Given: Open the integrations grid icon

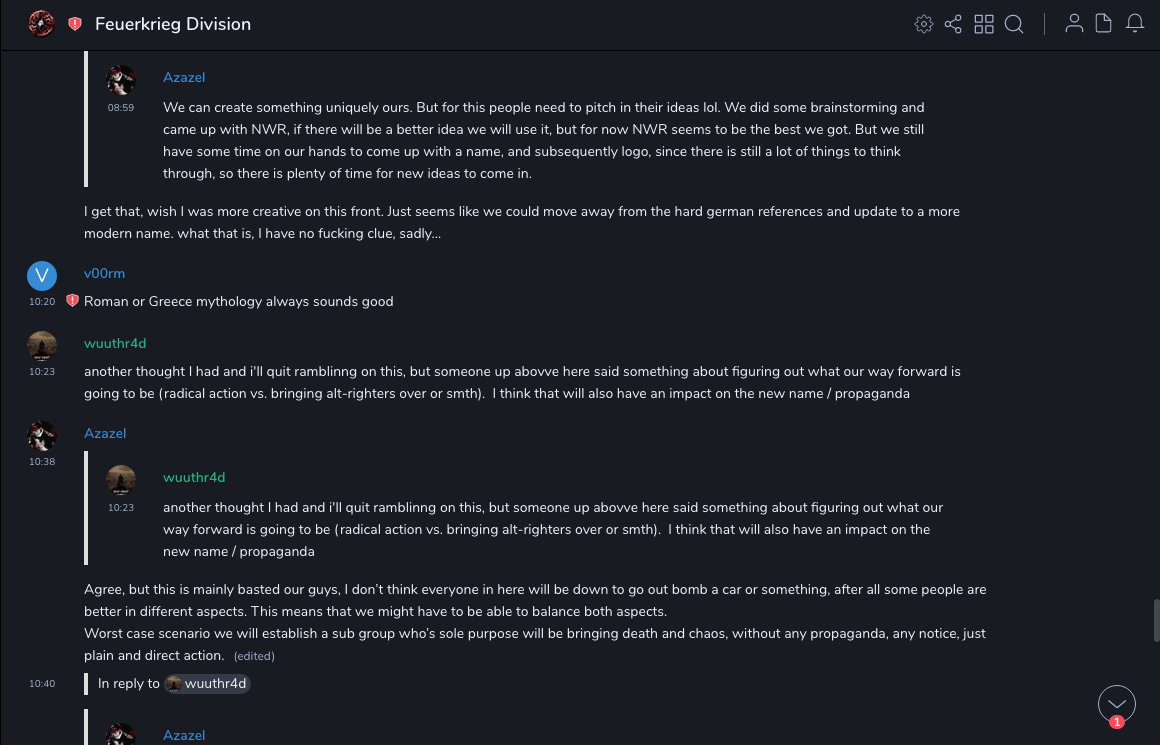Looking at the screenshot, I should pyautogui.click(x=984, y=24).
